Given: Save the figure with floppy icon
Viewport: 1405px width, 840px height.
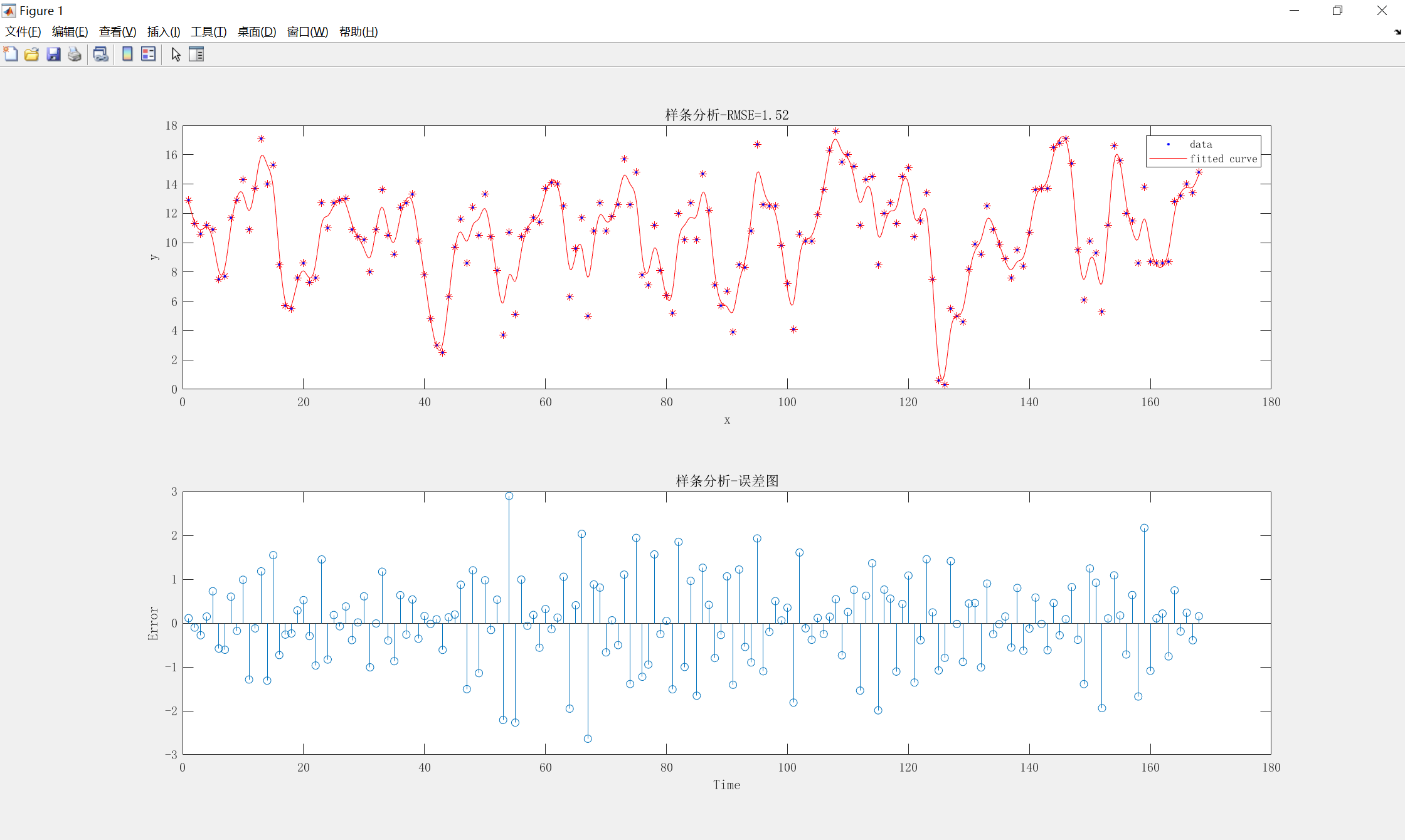Looking at the screenshot, I should tap(53, 55).
